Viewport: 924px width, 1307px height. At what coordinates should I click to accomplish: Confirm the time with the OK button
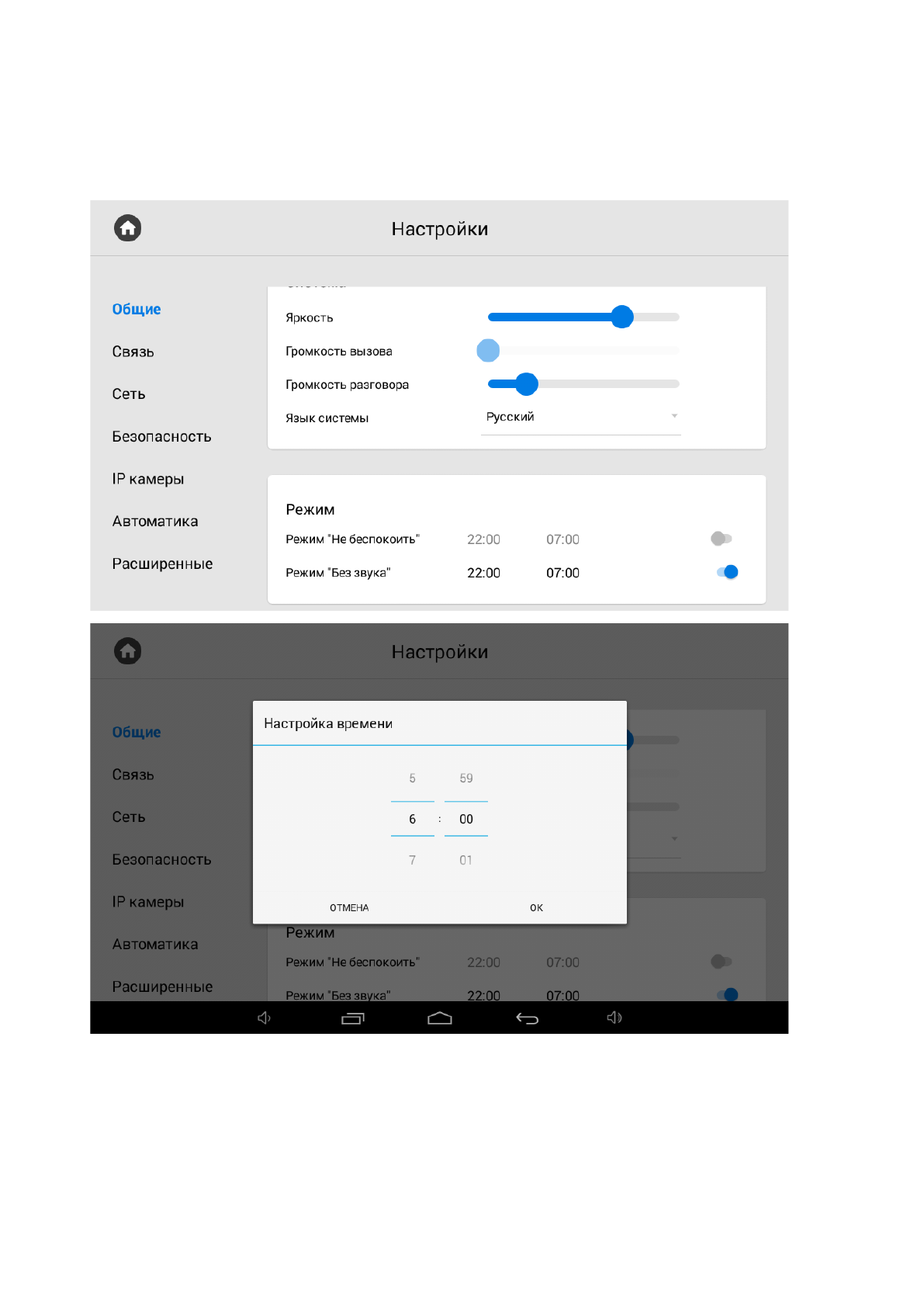(x=536, y=907)
